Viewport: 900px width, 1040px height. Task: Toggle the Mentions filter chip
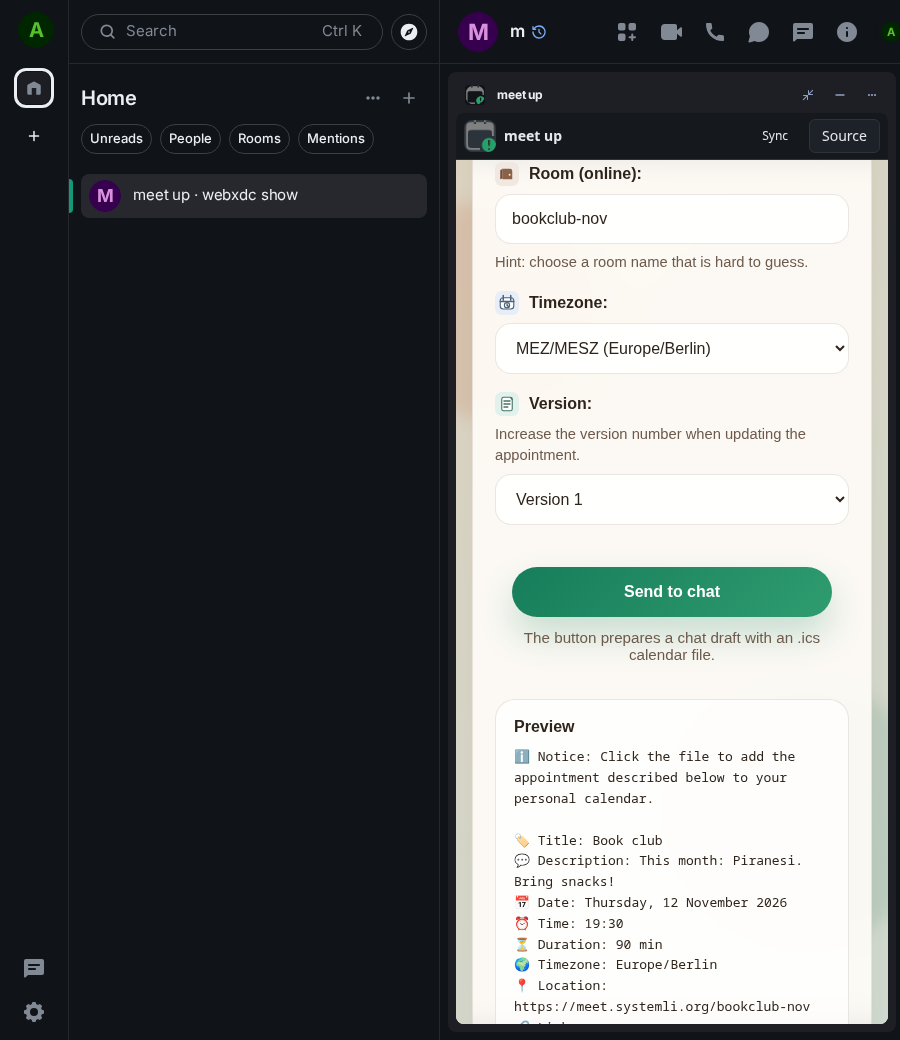336,139
